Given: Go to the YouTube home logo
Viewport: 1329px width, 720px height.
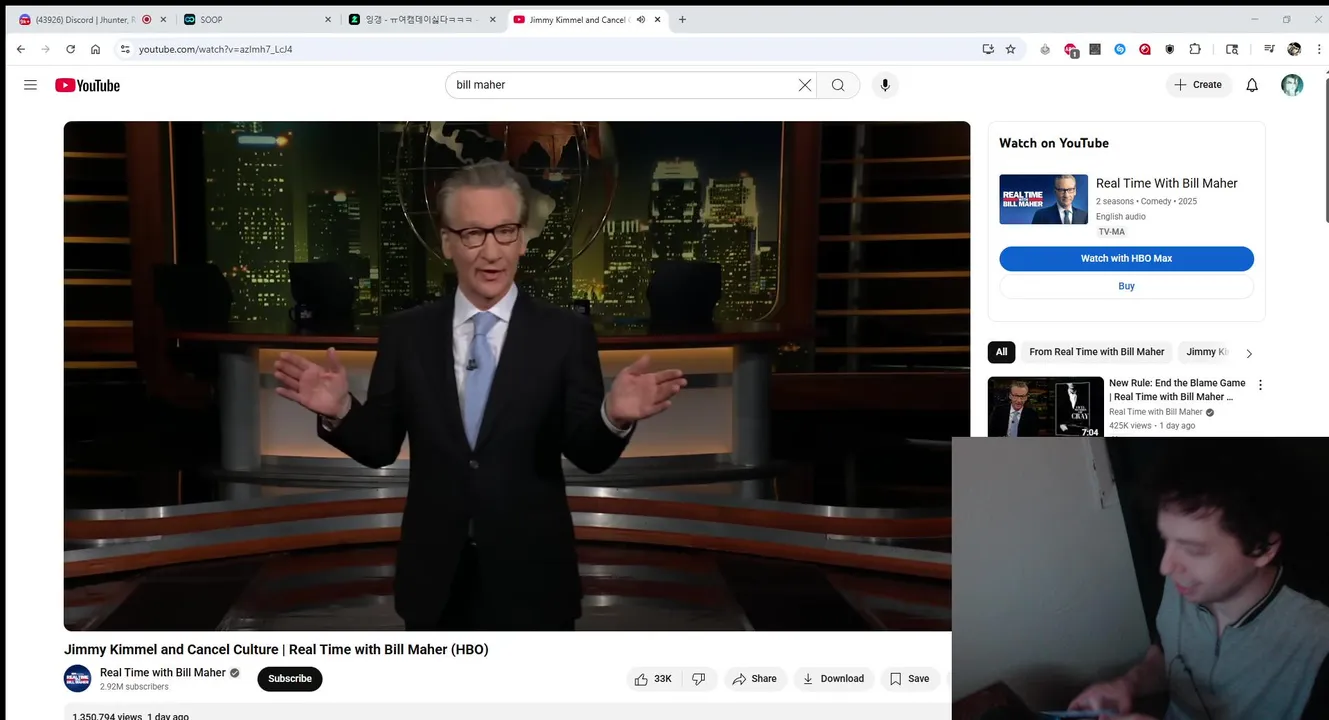Looking at the screenshot, I should click(x=87, y=85).
